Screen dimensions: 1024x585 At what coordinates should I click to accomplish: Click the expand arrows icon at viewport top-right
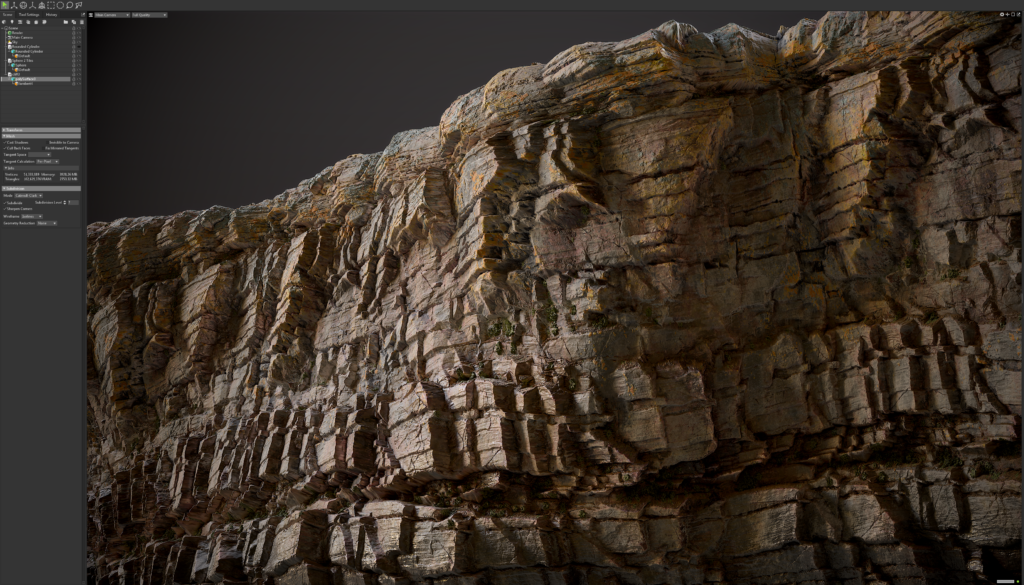click(x=1018, y=14)
